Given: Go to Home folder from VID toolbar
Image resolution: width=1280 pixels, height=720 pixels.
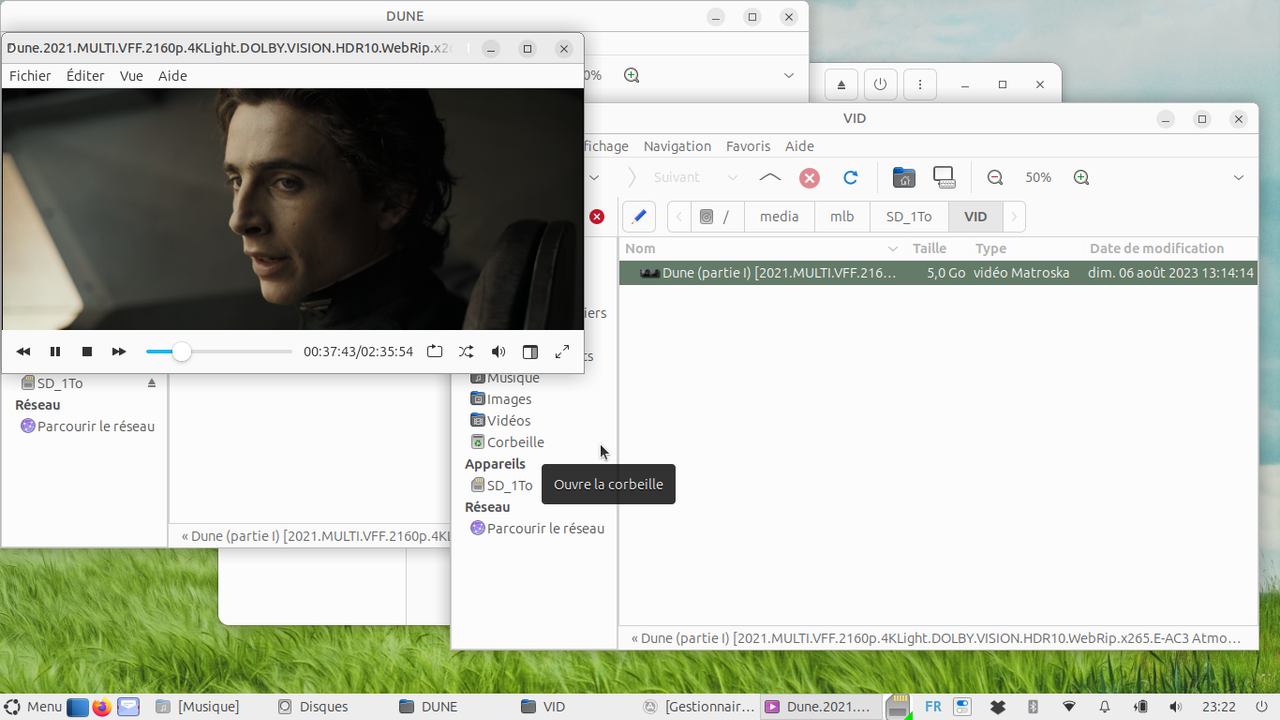Looking at the screenshot, I should 904,177.
